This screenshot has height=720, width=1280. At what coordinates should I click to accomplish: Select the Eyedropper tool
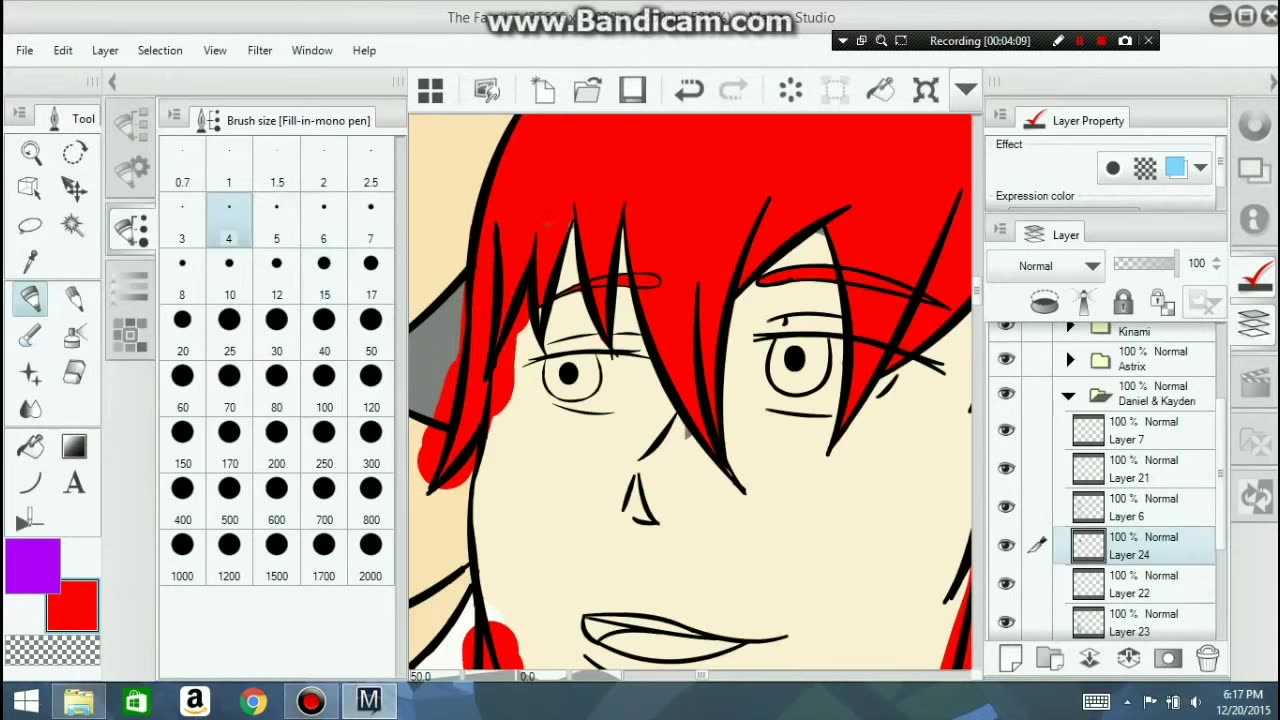coord(31,262)
